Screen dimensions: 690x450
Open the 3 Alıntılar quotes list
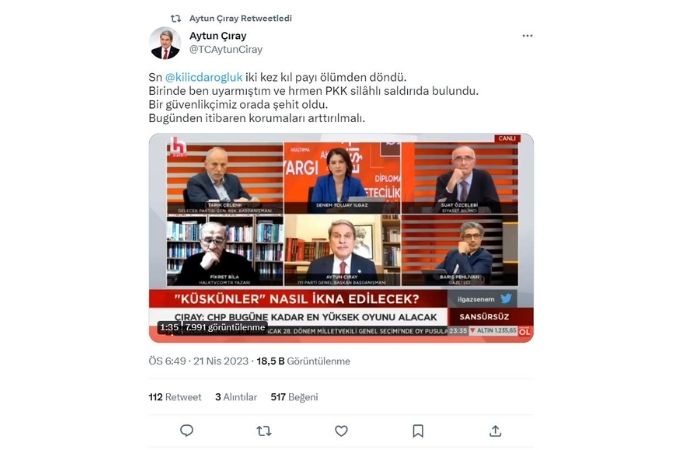click(x=236, y=397)
